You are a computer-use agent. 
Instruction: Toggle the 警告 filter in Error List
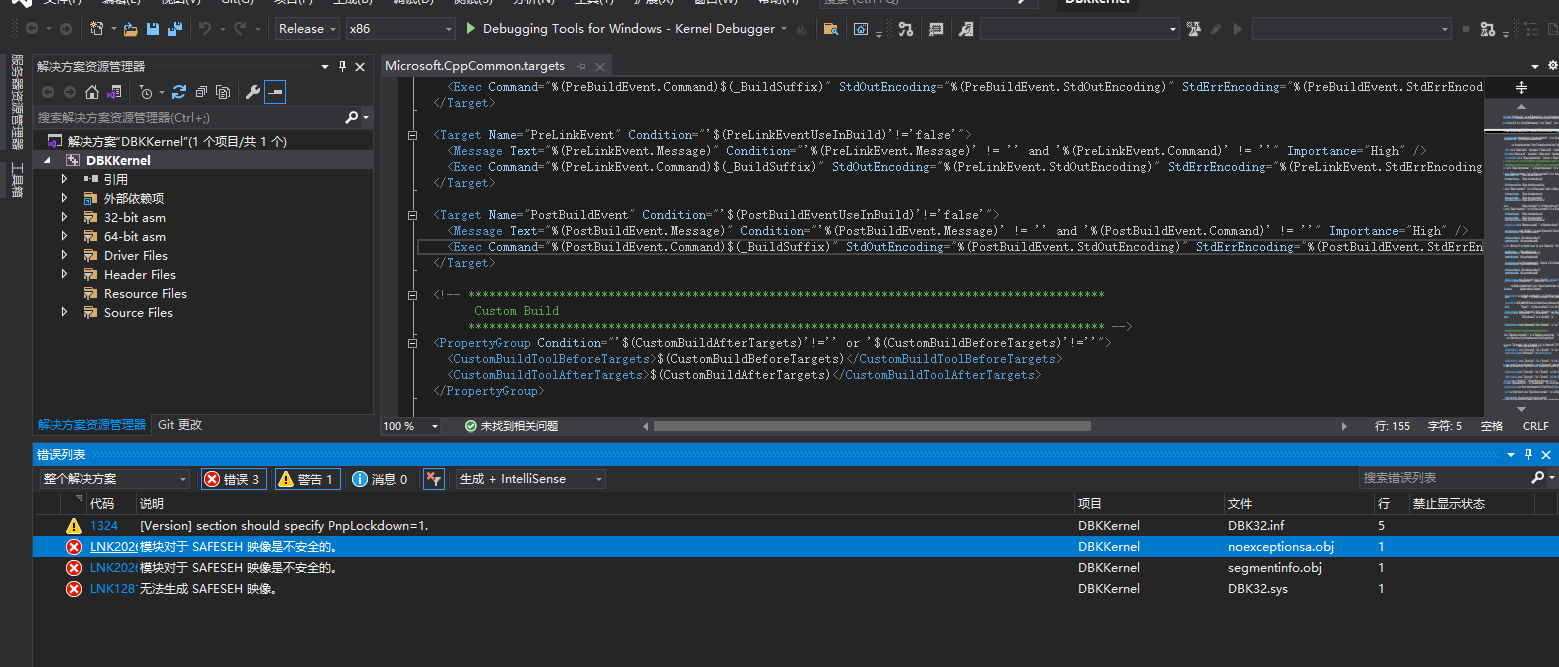[306, 478]
